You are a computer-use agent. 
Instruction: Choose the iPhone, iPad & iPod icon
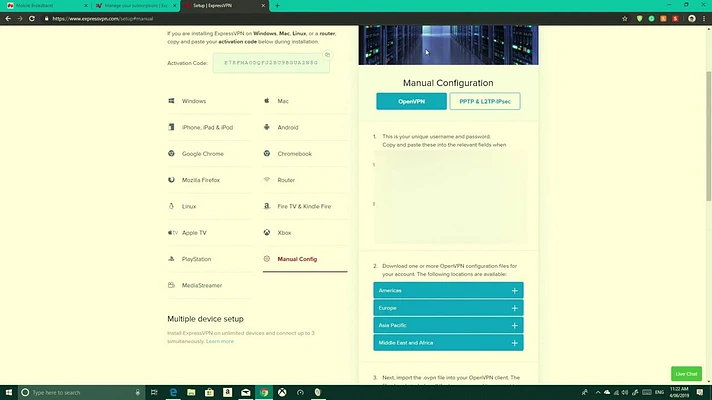point(171,127)
